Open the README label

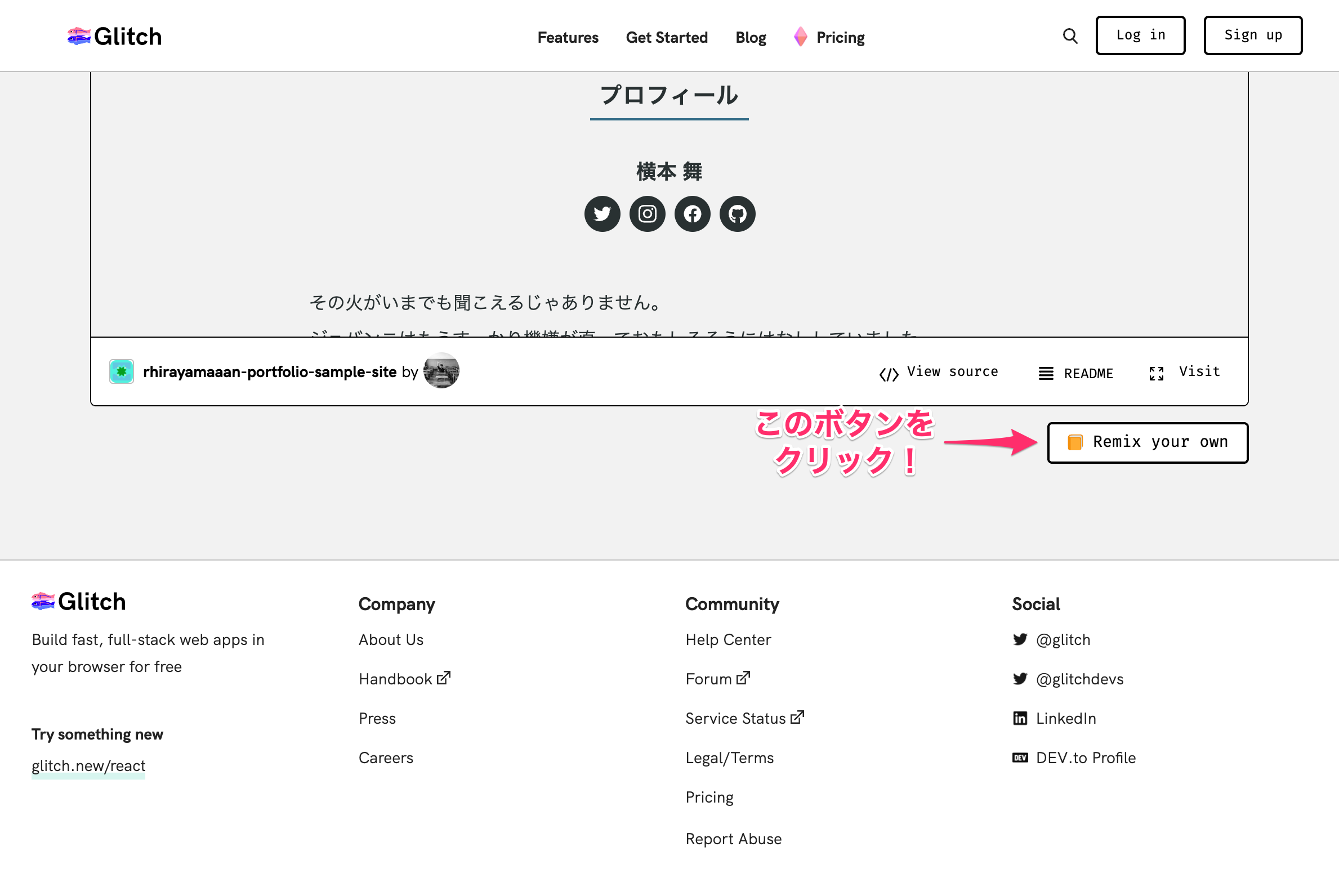tap(1088, 374)
